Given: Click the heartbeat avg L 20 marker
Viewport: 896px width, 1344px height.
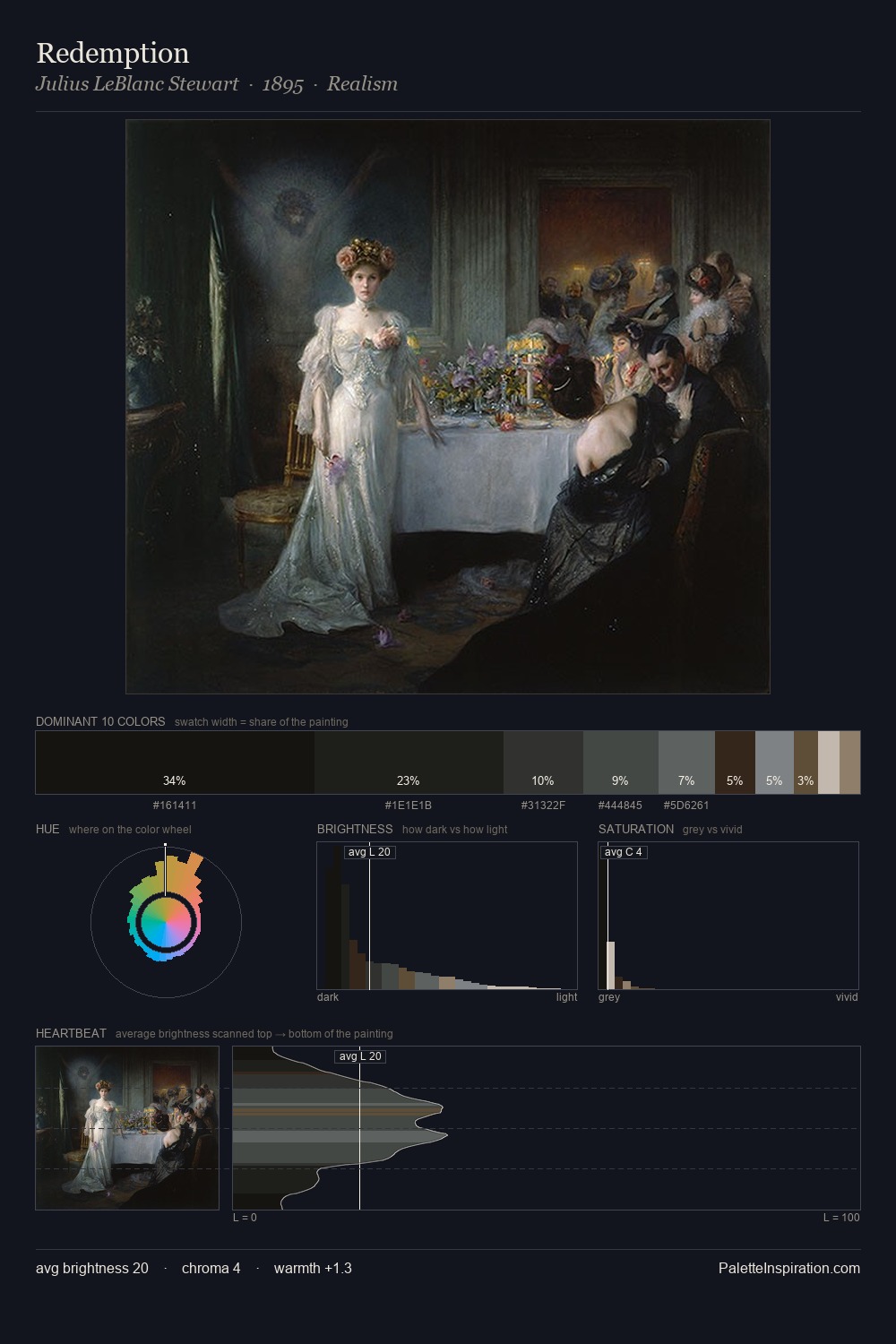Looking at the screenshot, I should point(359,1056).
